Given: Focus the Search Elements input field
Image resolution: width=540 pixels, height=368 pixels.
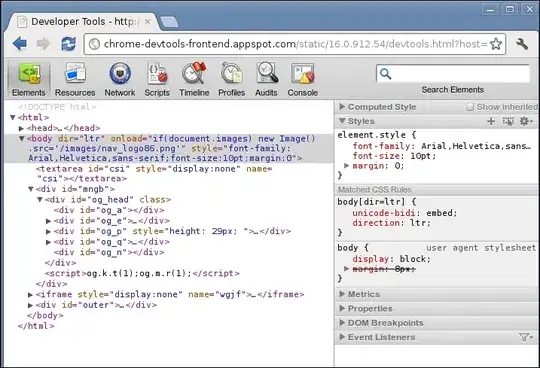Looking at the screenshot, I should [x=453, y=74].
